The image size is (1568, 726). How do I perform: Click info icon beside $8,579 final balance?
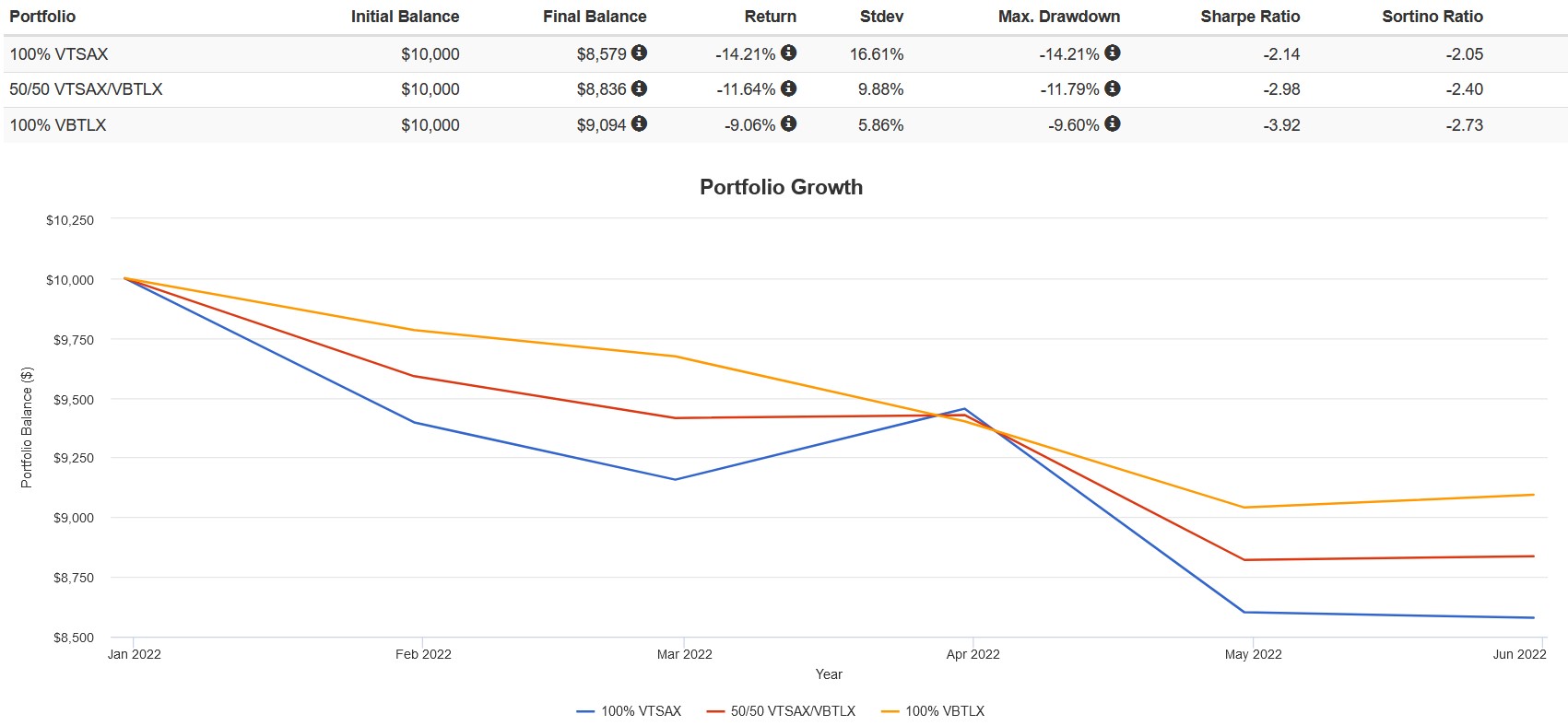click(639, 53)
